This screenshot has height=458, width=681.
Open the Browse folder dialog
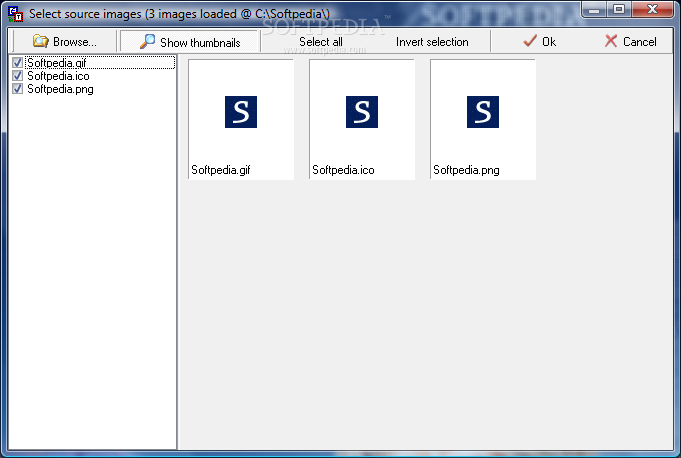(65, 42)
